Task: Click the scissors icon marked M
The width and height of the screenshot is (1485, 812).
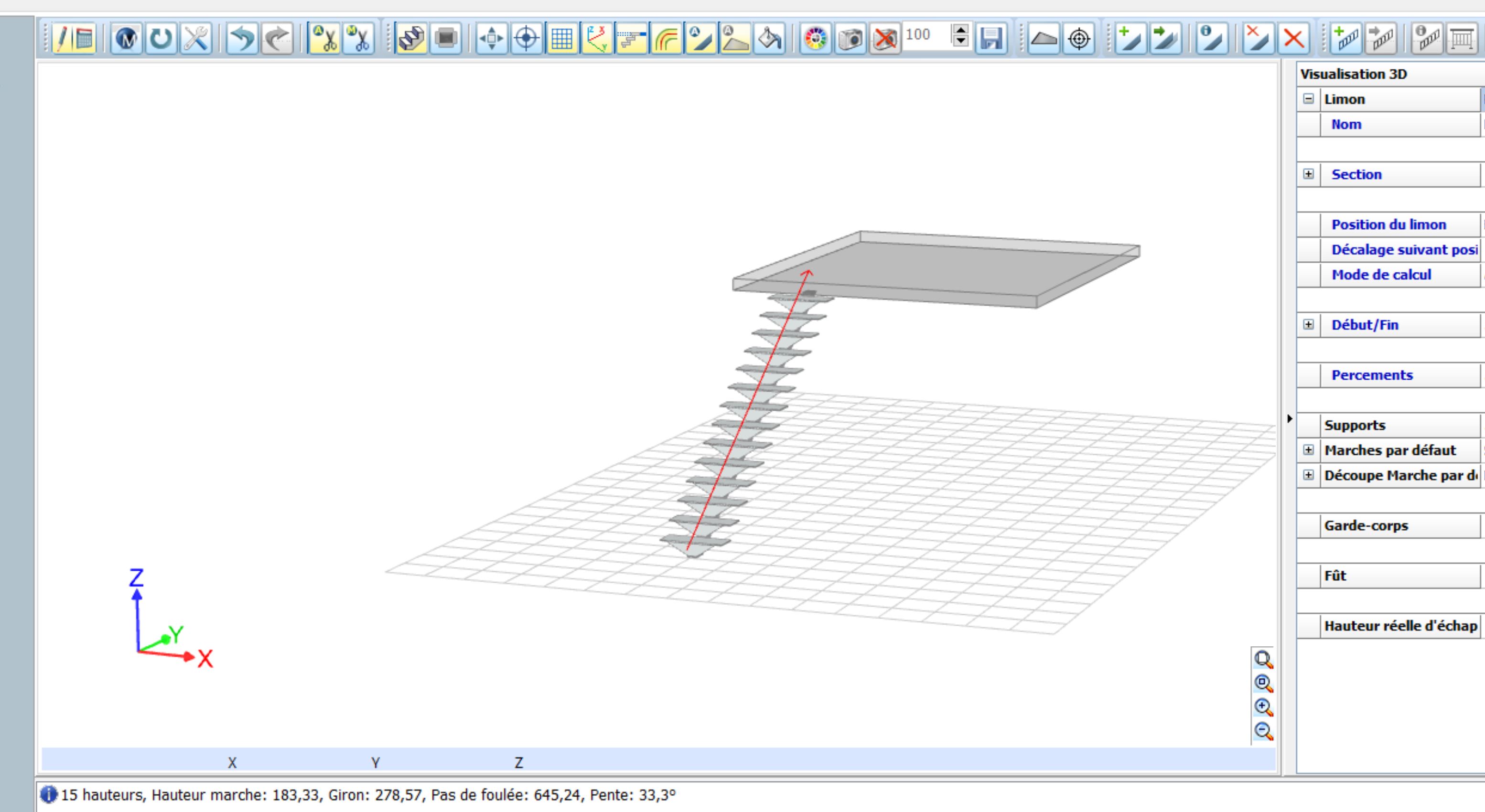Action: pyautogui.click(x=358, y=39)
